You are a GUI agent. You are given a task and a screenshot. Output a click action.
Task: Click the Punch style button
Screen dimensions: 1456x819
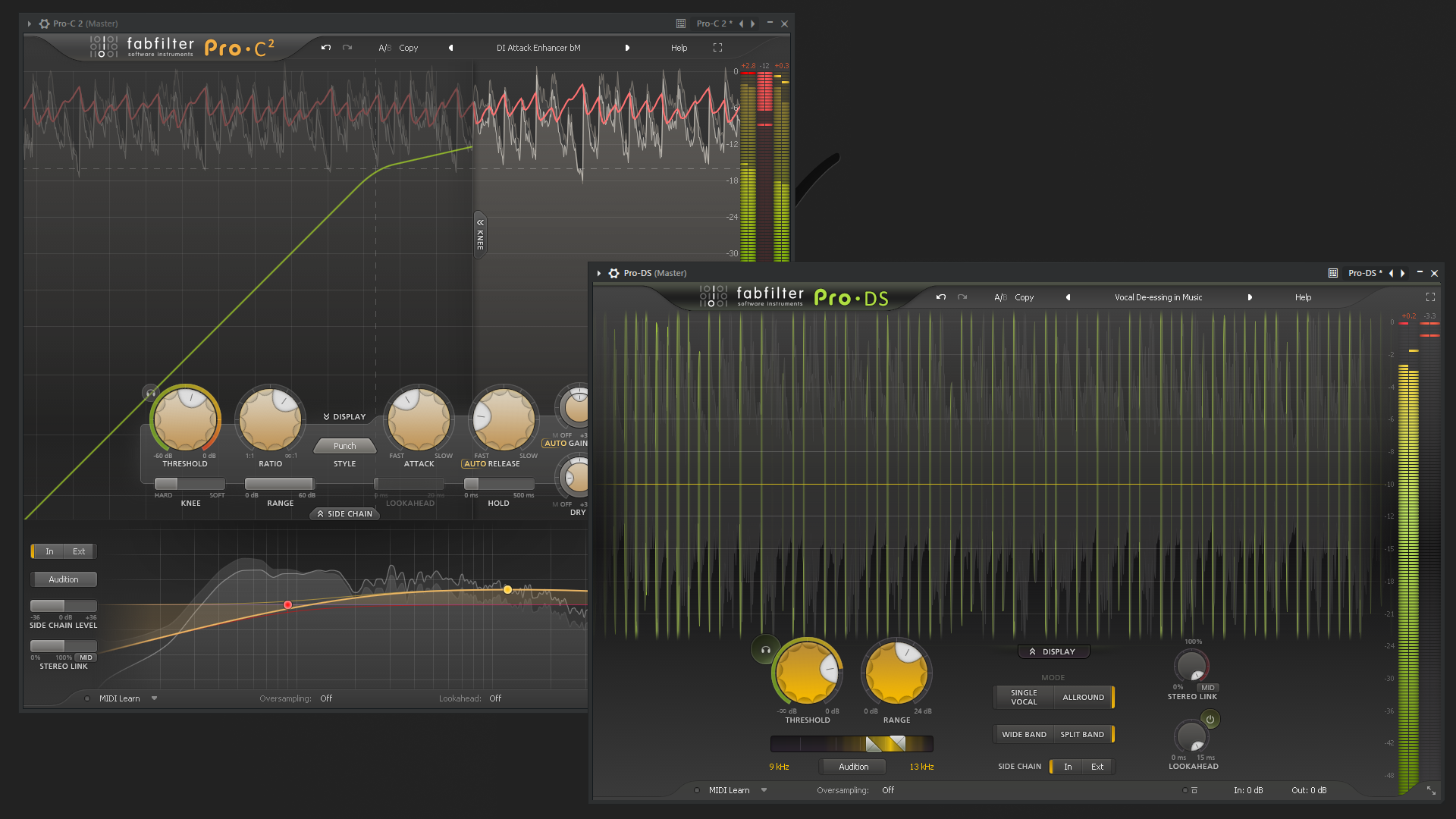(344, 446)
